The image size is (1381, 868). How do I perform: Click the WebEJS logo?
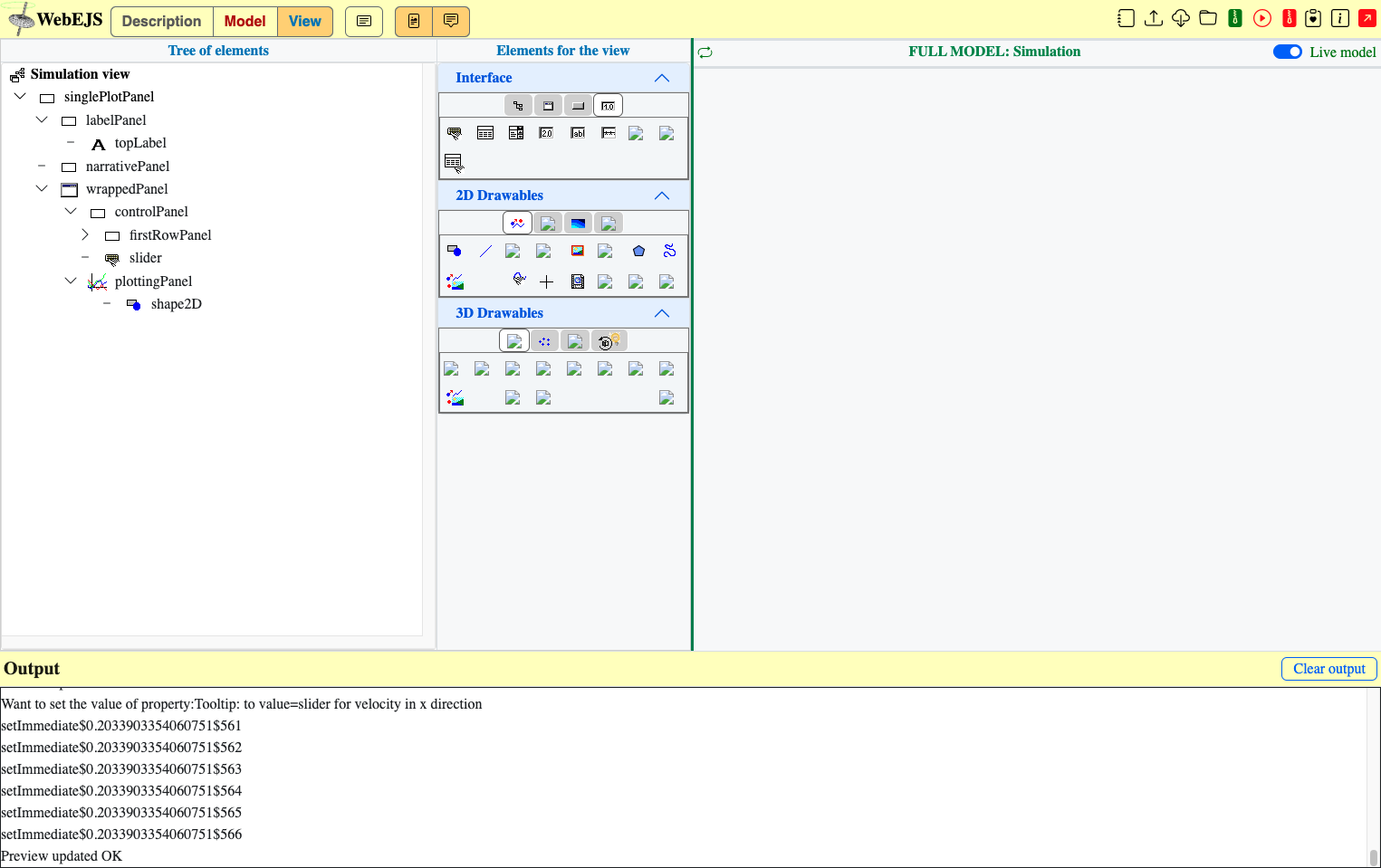[56, 19]
